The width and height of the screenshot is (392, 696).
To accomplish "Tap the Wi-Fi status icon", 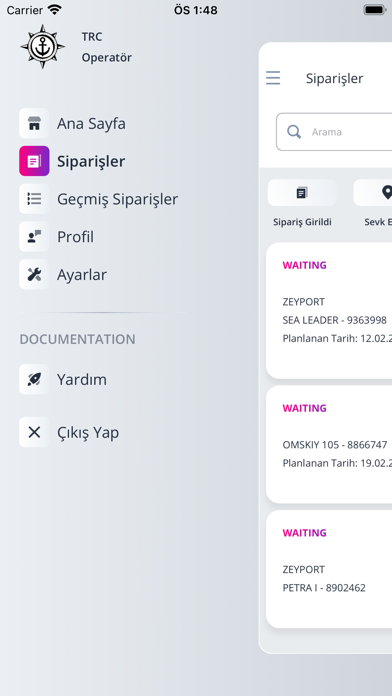I will [55, 10].
